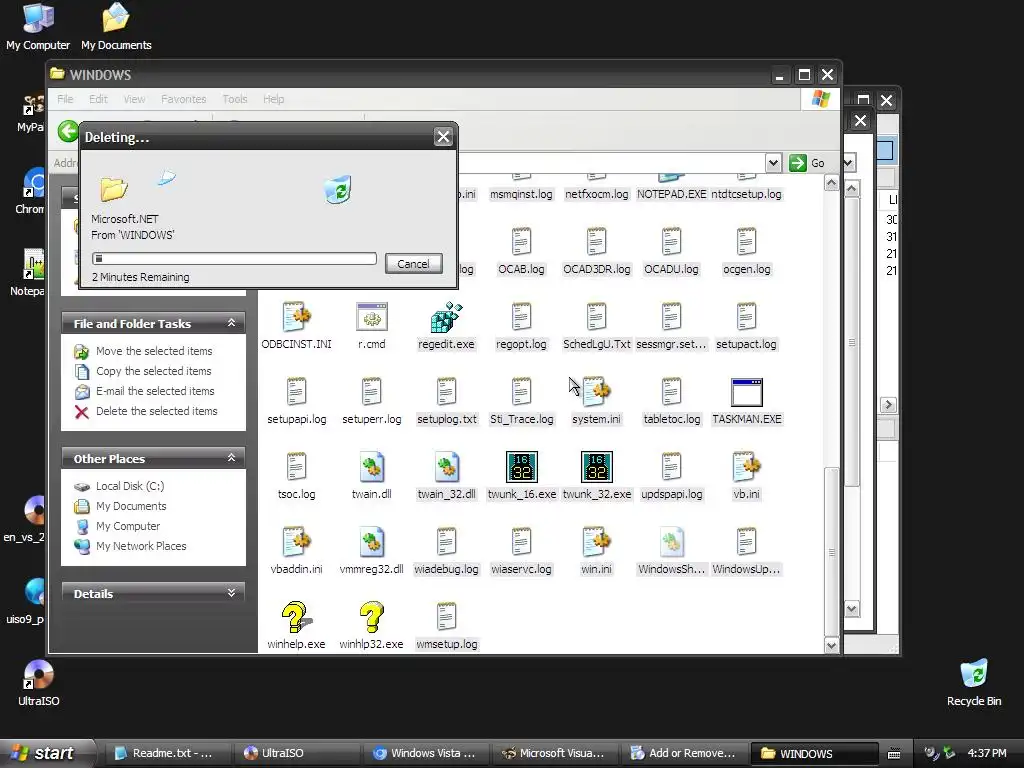Cancel the Deleting operation

[413, 263]
